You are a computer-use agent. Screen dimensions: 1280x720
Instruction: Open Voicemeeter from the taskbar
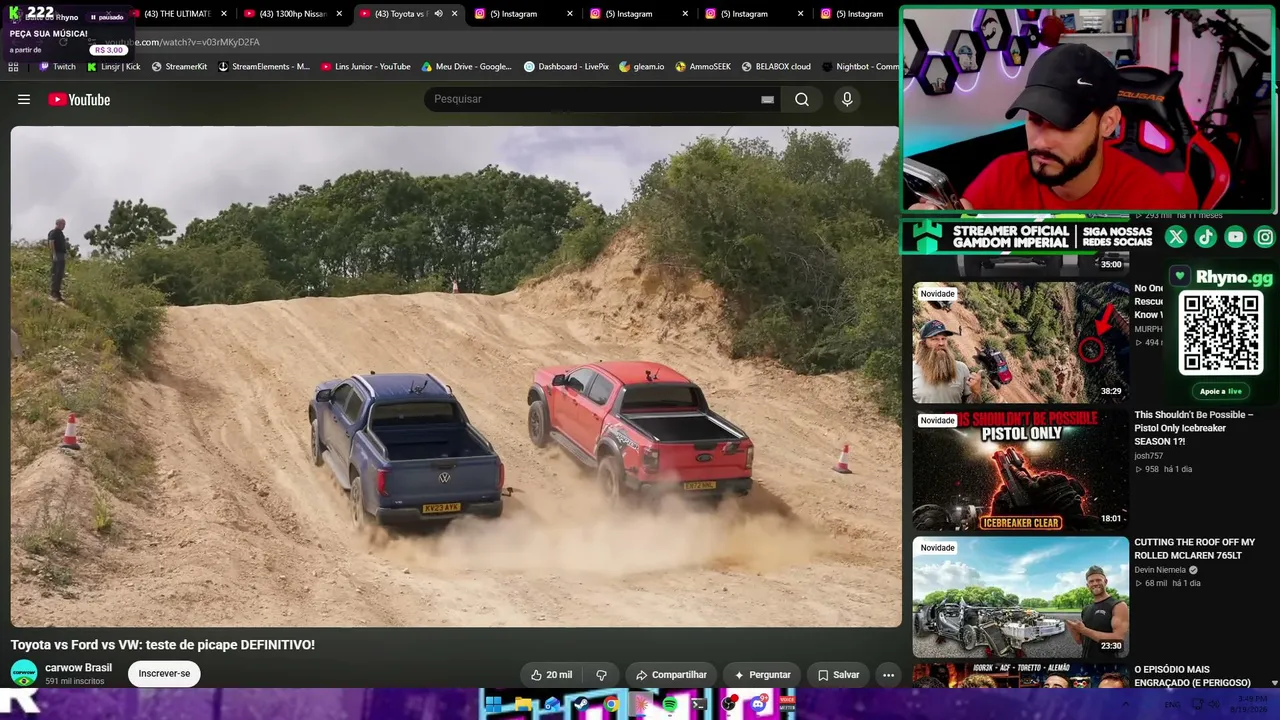click(788, 705)
